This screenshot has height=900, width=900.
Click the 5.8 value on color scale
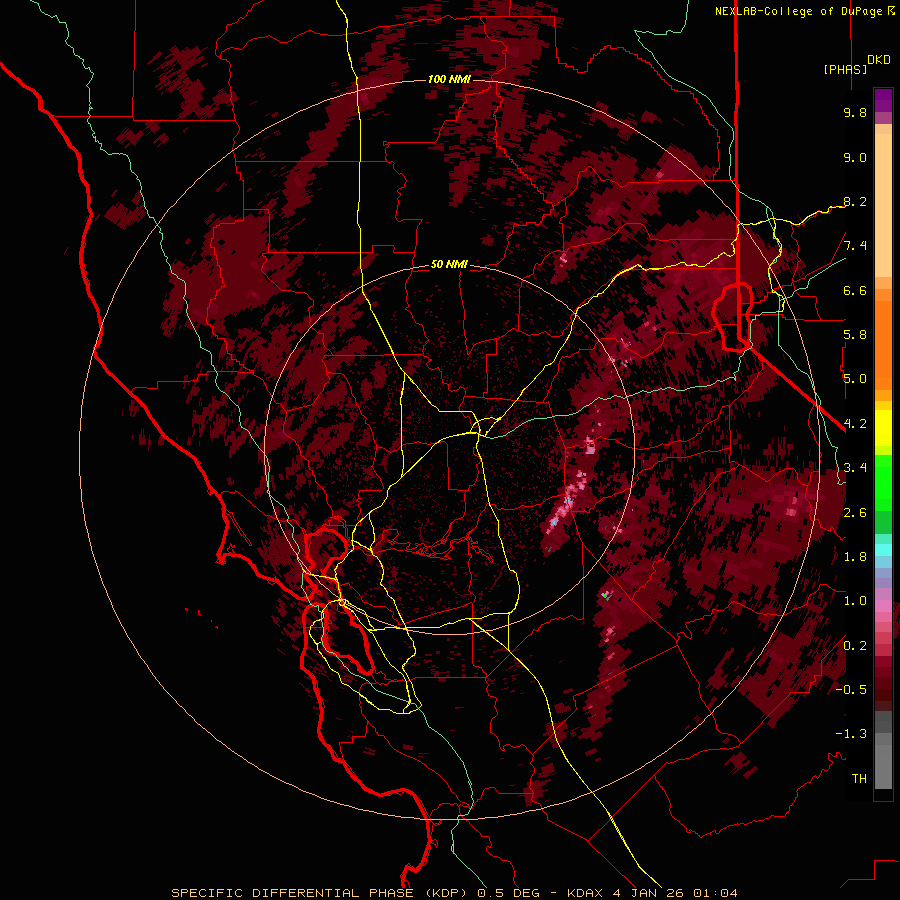pyautogui.click(x=855, y=335)
